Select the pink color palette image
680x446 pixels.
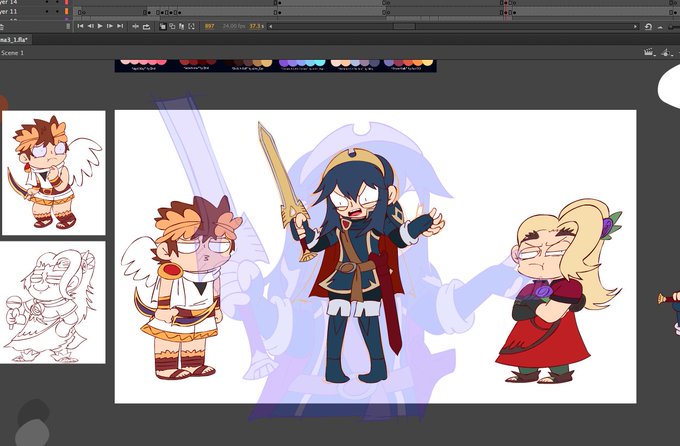click(x=143, y=65)
